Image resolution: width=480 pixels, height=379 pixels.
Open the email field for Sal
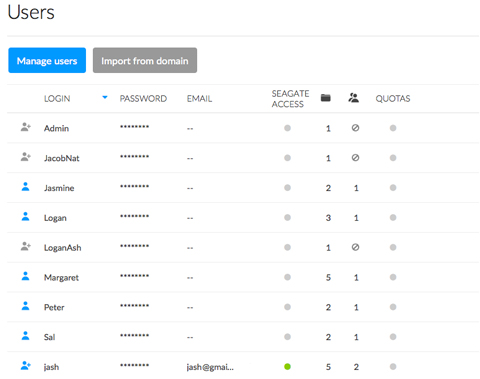[x=190, y=337]
